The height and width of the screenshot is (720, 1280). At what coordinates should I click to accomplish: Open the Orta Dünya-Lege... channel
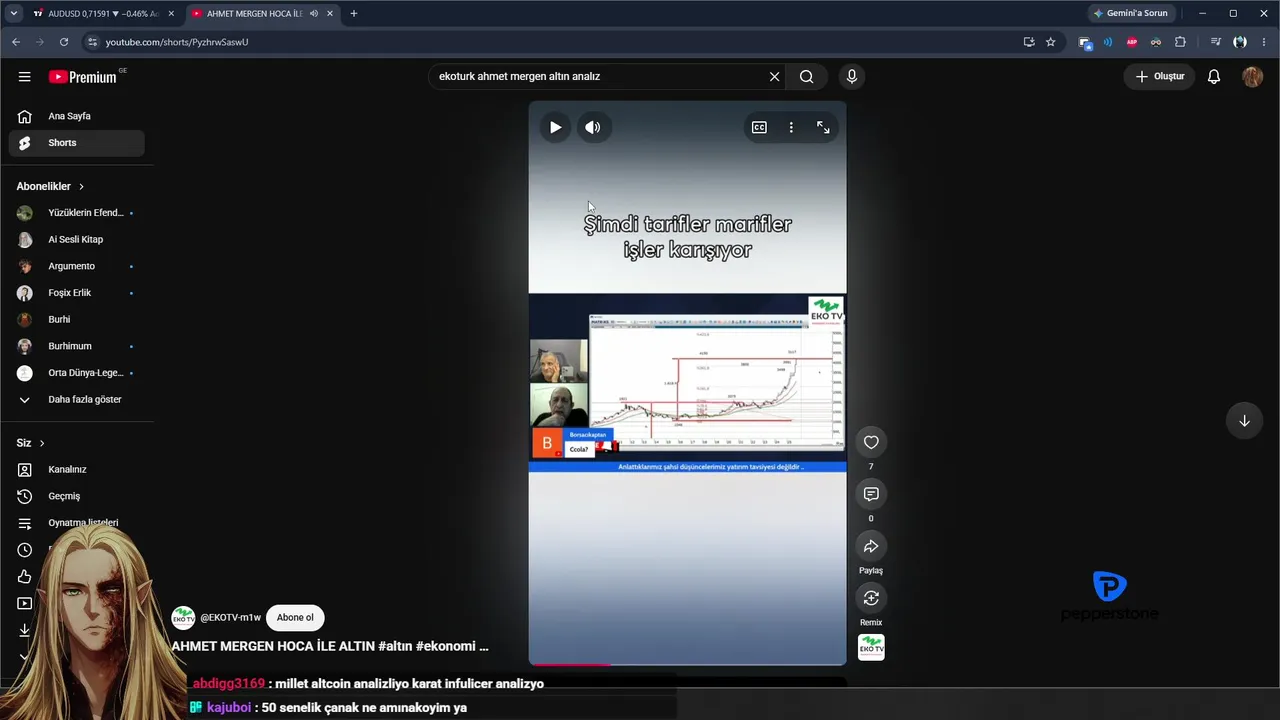(x=76, y=373)
